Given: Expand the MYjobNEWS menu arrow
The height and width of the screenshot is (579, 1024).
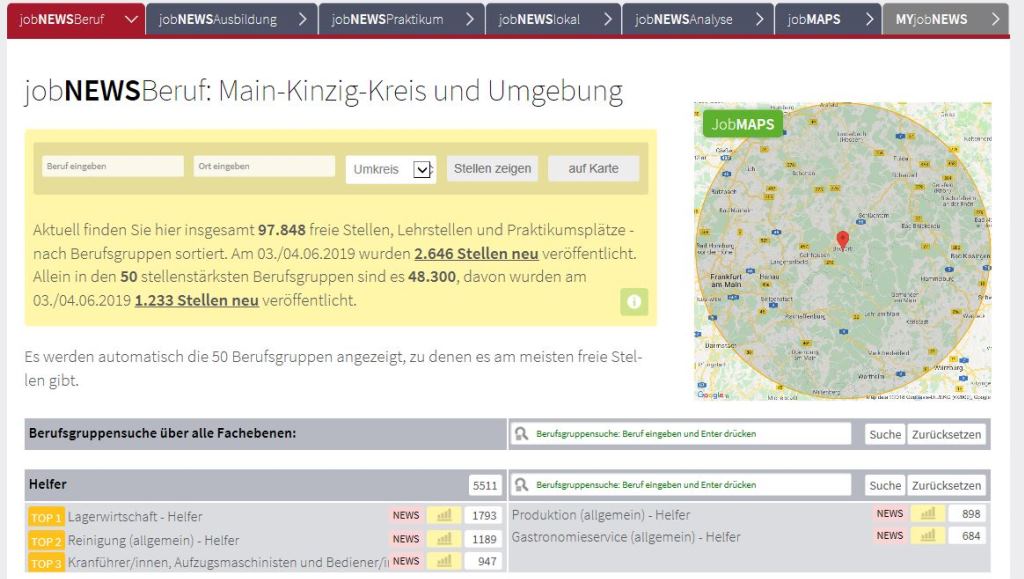Looking at the screenshot, I should coord(994,20).
